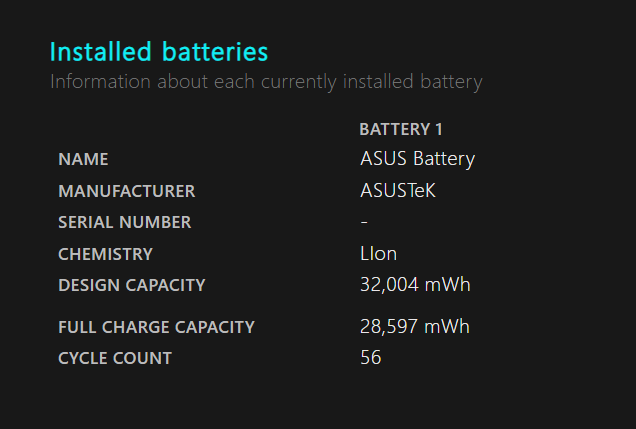The height and width of the screenshot is (429, 636).
Task: Select the 28,597 mWh full charge value
Action: click(x=415, y=326)
